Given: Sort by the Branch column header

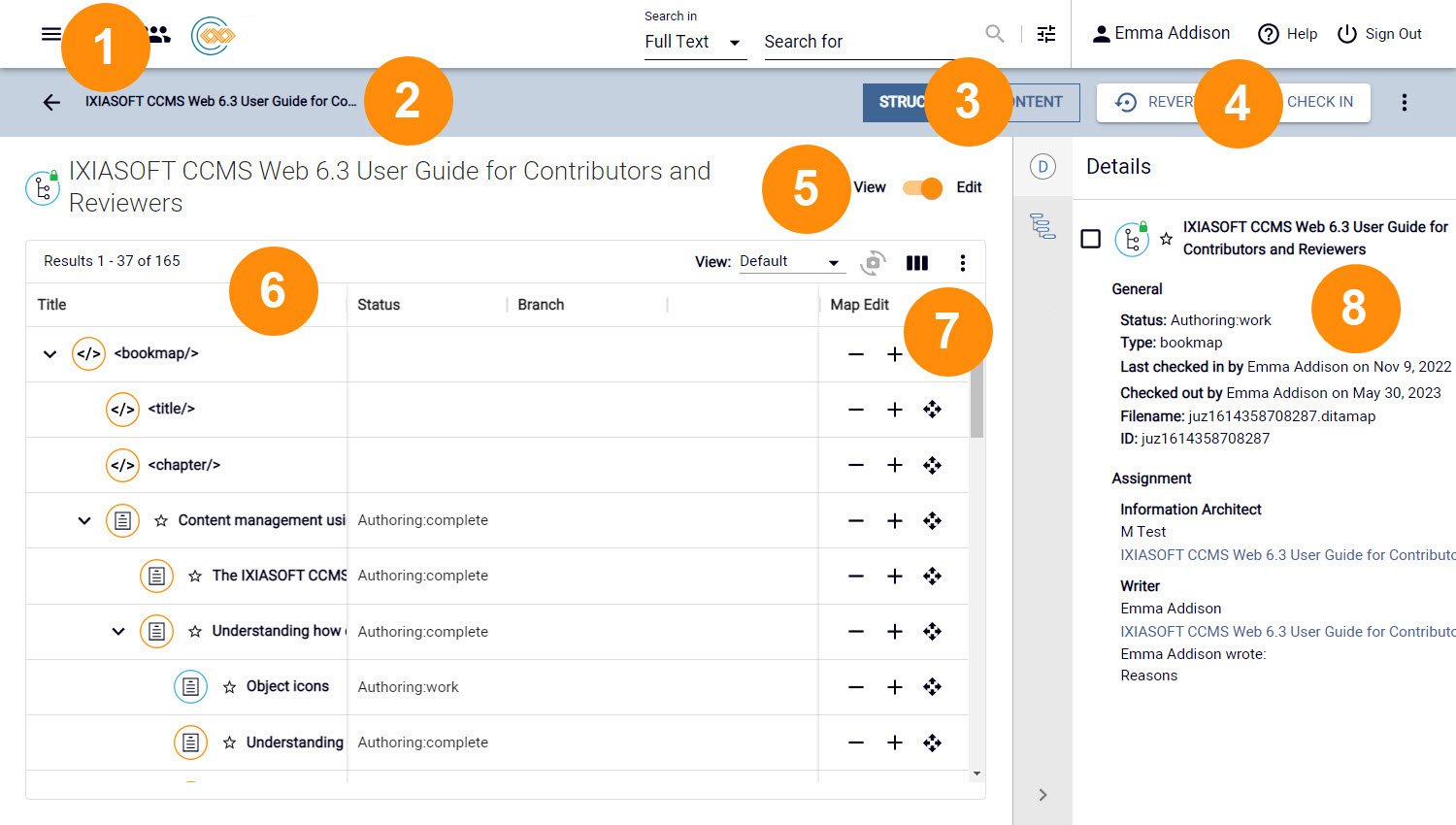Looking at the screenshot, I should point(541,305).
